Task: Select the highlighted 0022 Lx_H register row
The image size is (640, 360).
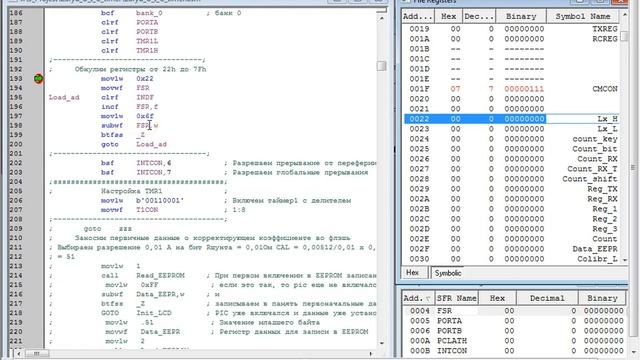Action: click(511, 119)
